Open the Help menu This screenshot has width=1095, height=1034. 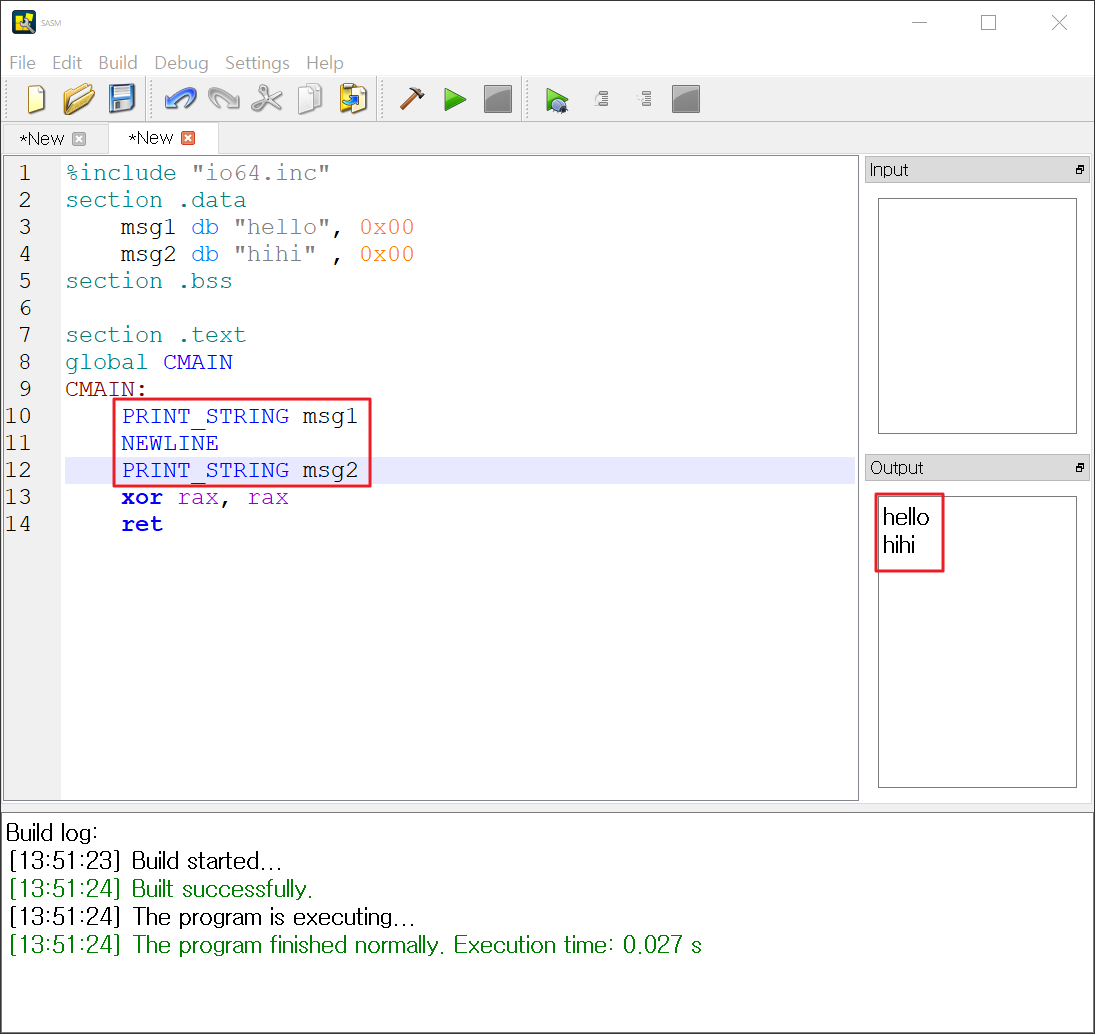click(x=325, y=63)
